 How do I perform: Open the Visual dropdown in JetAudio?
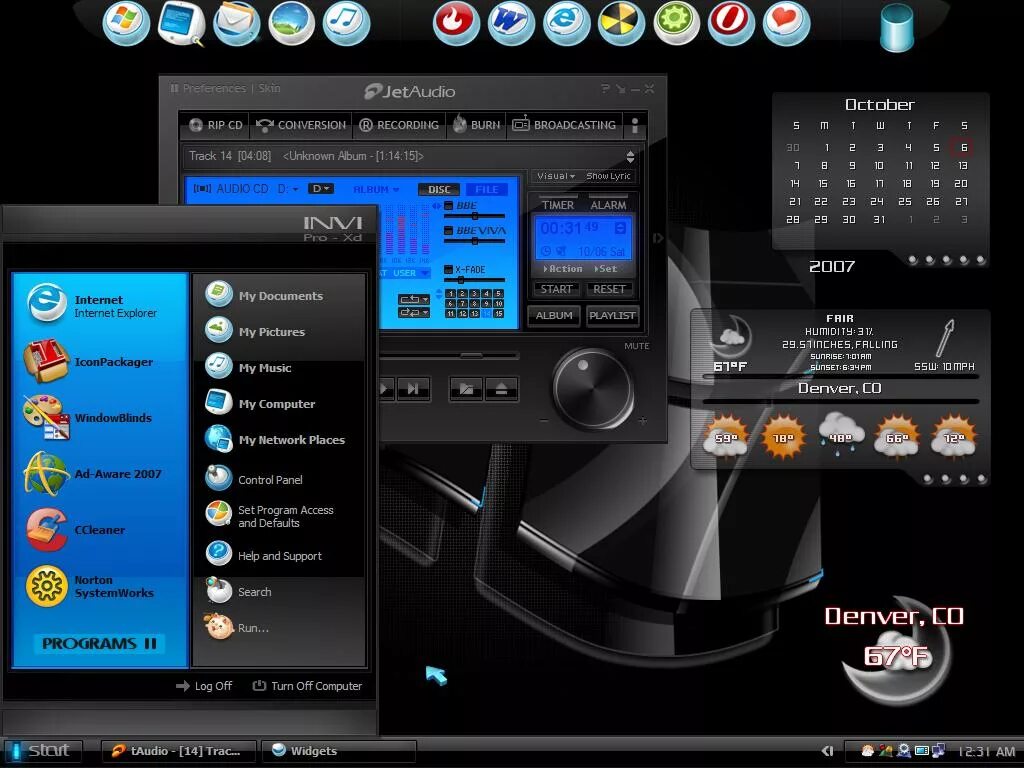tap(556, 176)
